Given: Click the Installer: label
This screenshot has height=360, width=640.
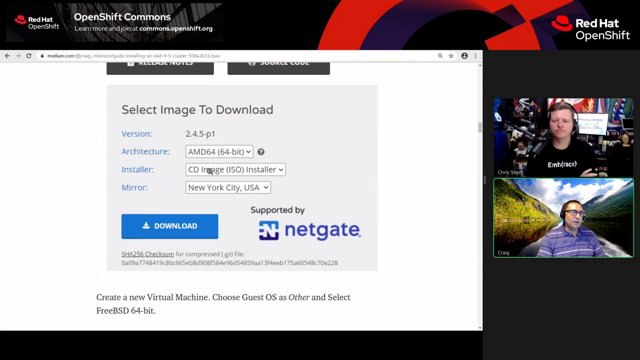Looking at the screenshot, I should point(138,169).
